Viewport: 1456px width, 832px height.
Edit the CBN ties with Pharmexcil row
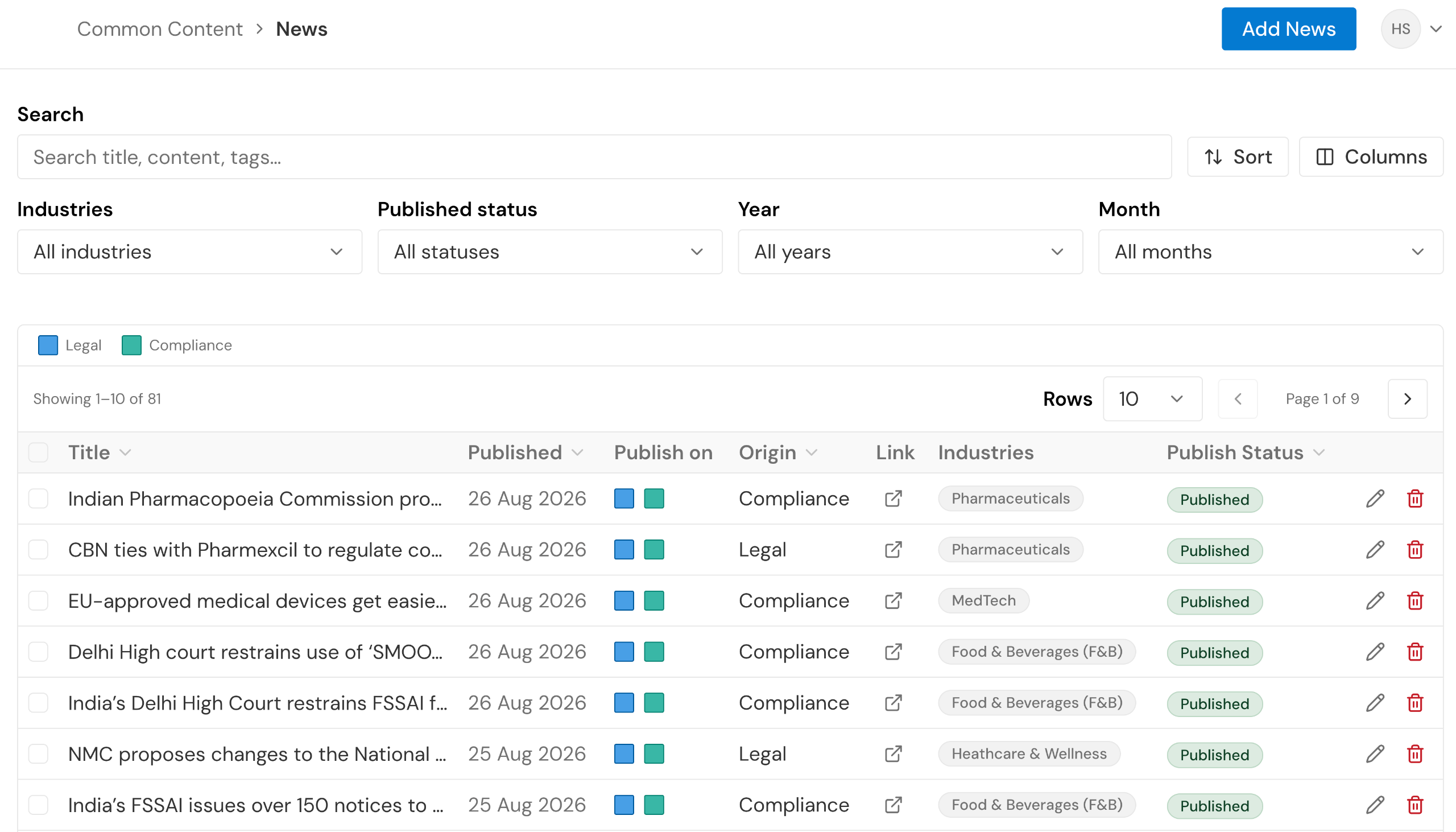click(x=1375, y=550)
